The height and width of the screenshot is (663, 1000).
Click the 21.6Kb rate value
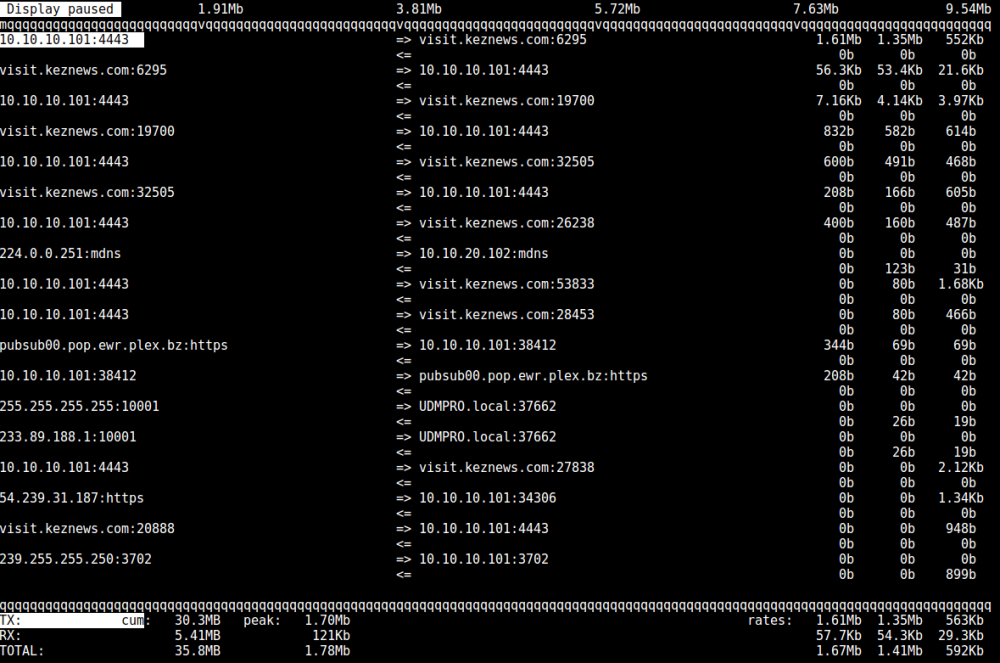coord(960,70)
